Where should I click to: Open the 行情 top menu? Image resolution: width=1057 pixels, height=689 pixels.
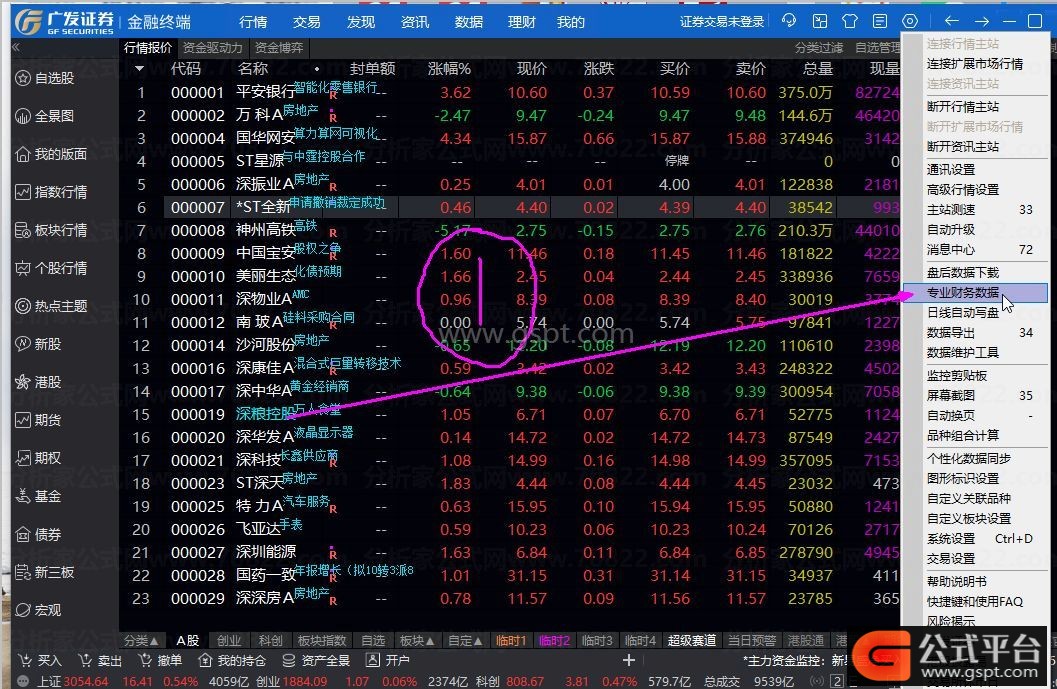(x=253, y=22)
